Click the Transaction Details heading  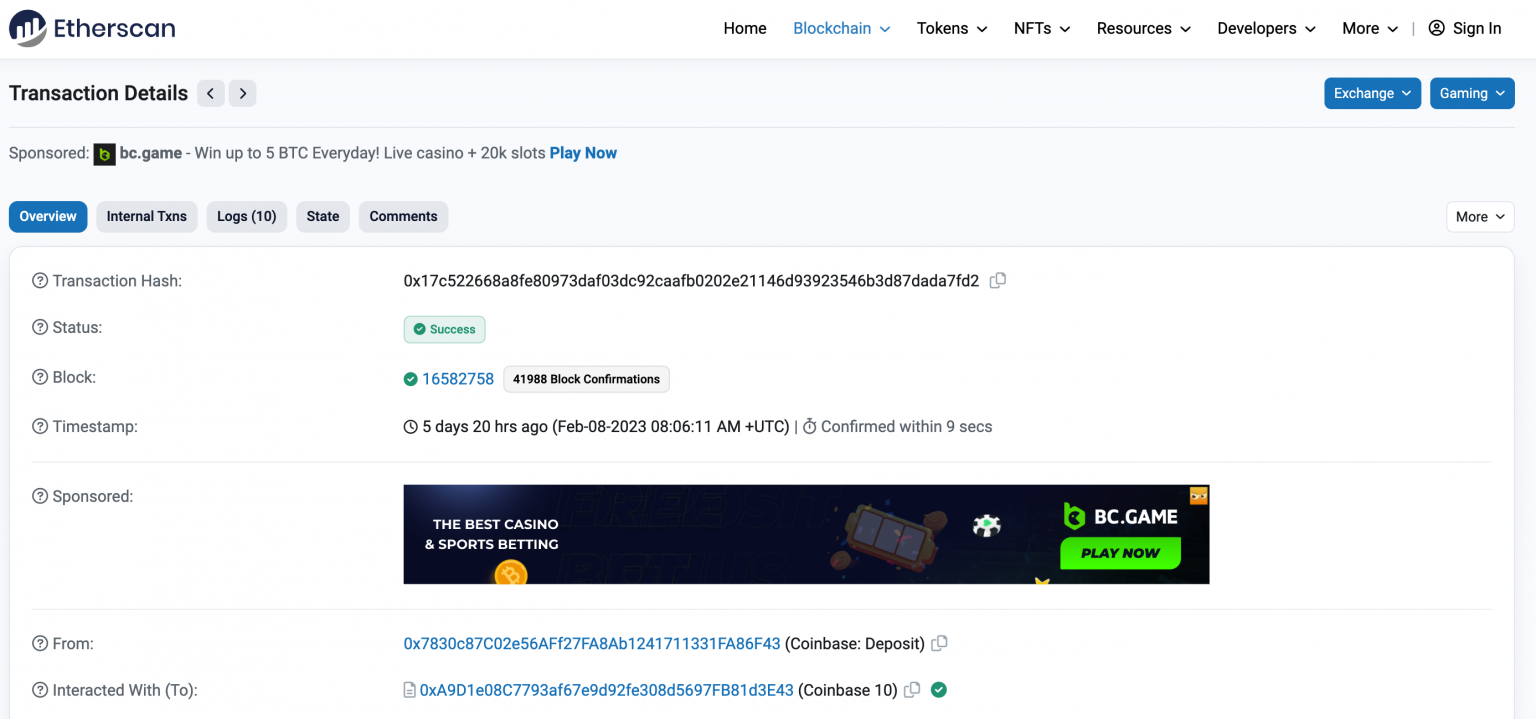[98, 93]
